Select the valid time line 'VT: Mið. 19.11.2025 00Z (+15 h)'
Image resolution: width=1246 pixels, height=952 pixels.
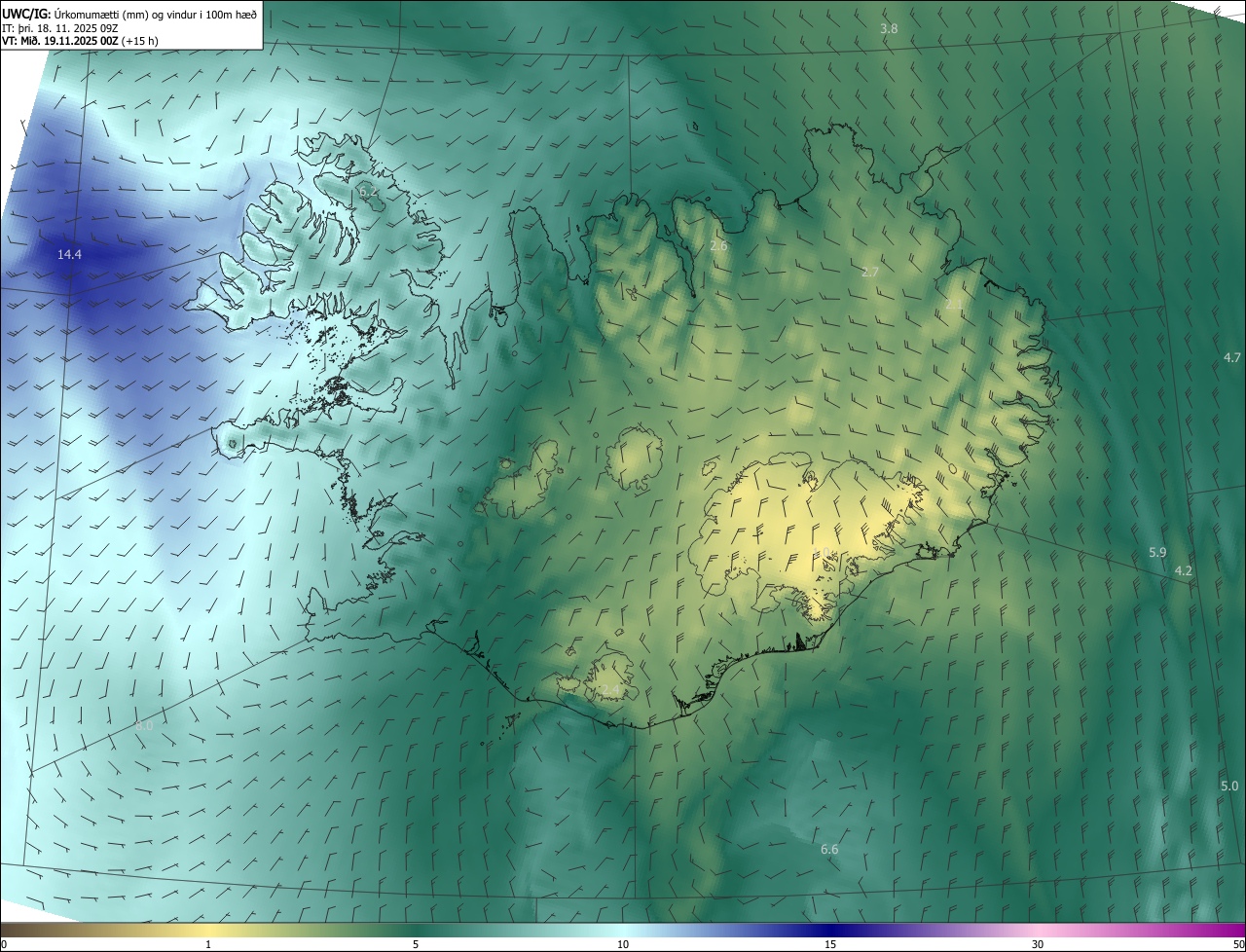click(x=80, y=41)
